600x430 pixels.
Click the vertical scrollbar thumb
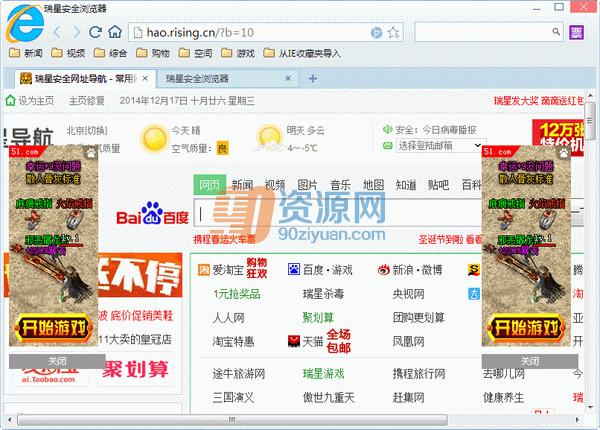pyautogui.click(x=589, y=121)
